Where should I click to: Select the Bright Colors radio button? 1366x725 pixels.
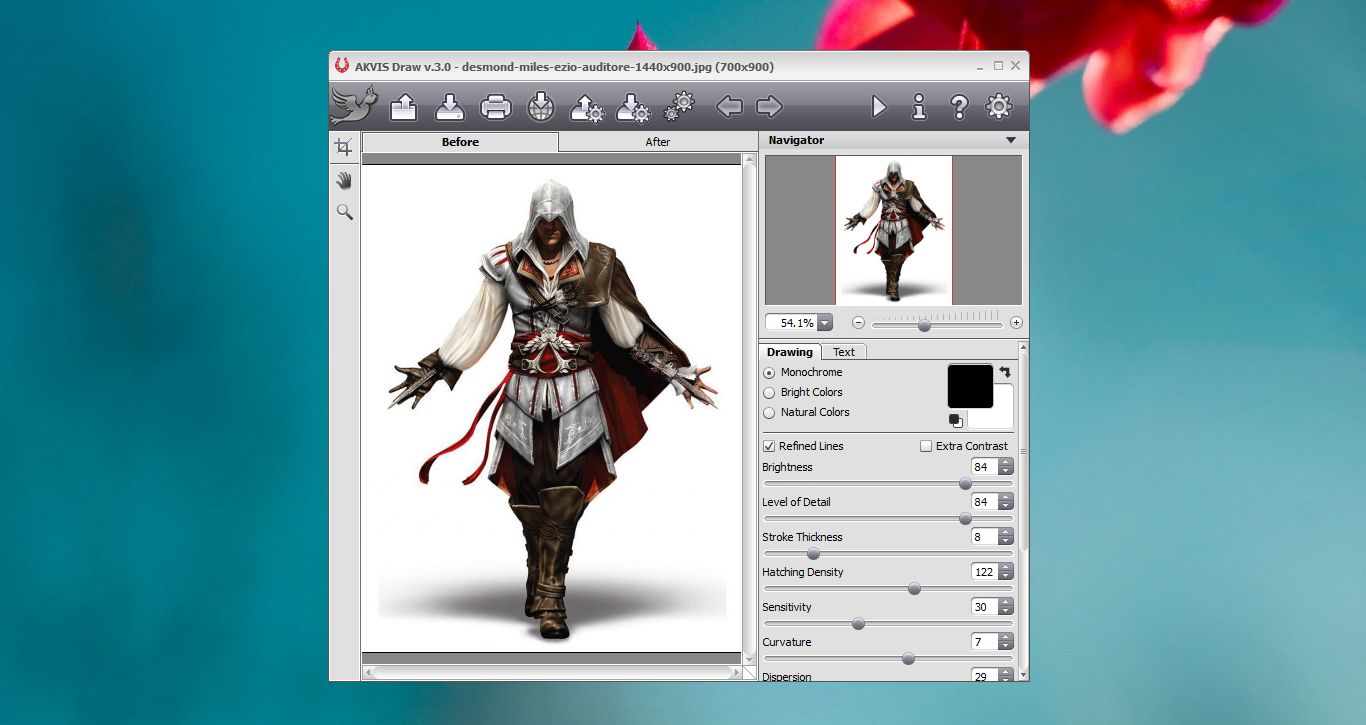coord(769,393)
